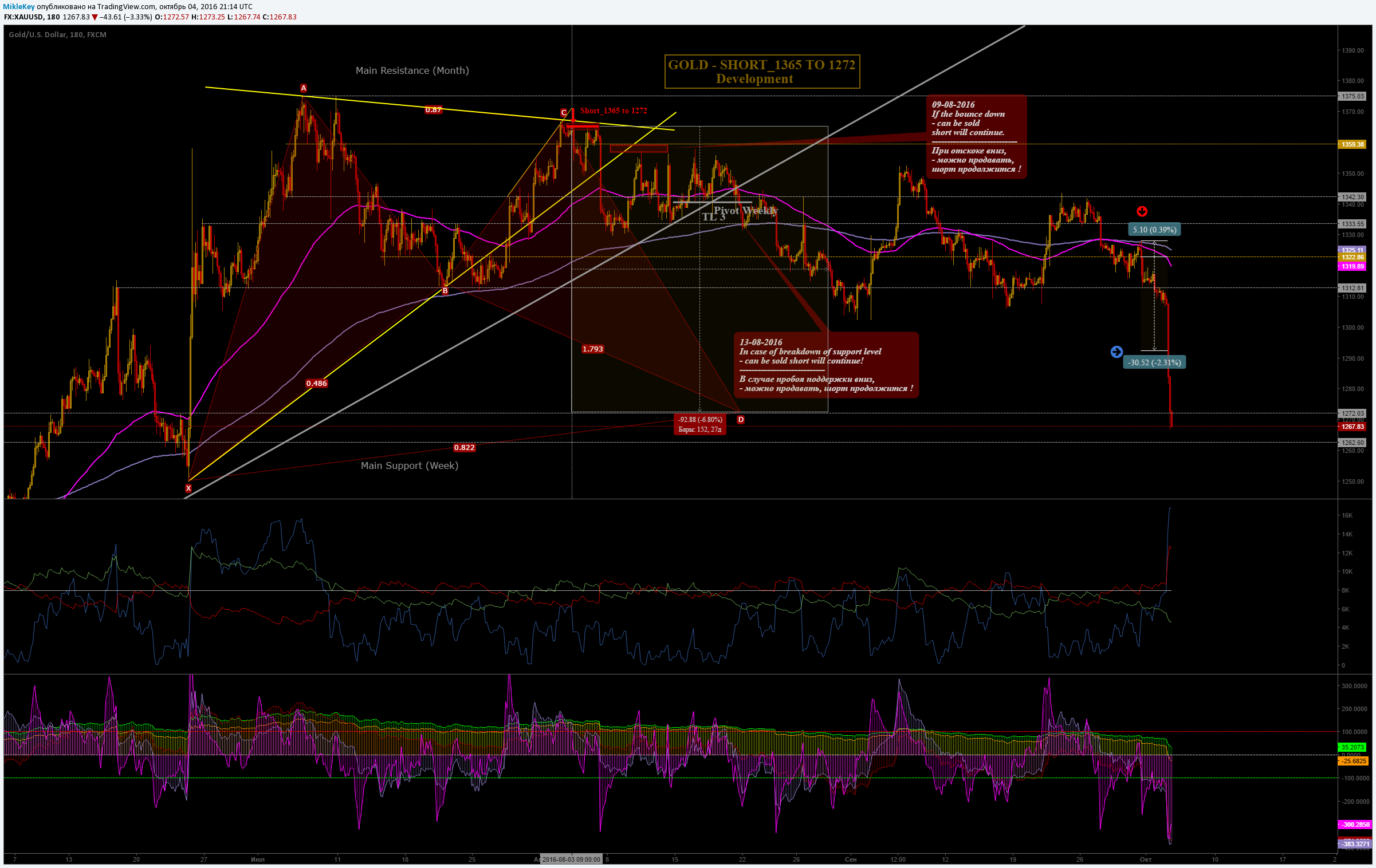Screen dimensions: 1376x868
Task: Click the purple 1325.11 moving average label
Action: [1353, 250]
